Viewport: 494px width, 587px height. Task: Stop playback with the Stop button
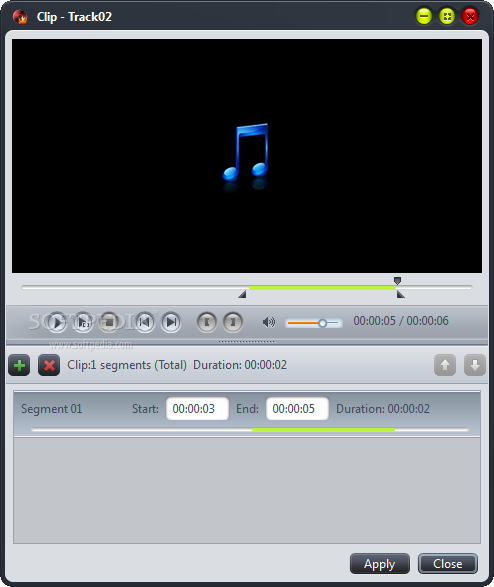[x=109, y=322]
